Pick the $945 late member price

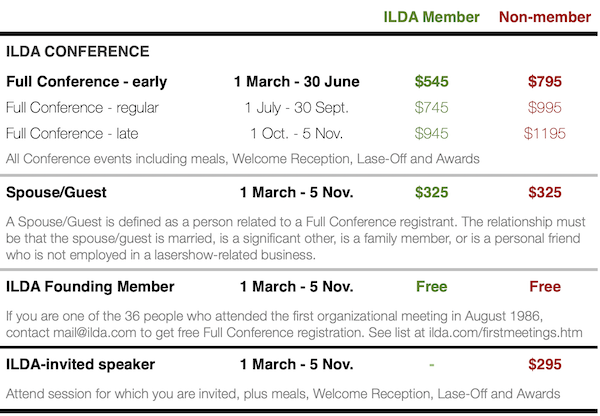[432, 133]
